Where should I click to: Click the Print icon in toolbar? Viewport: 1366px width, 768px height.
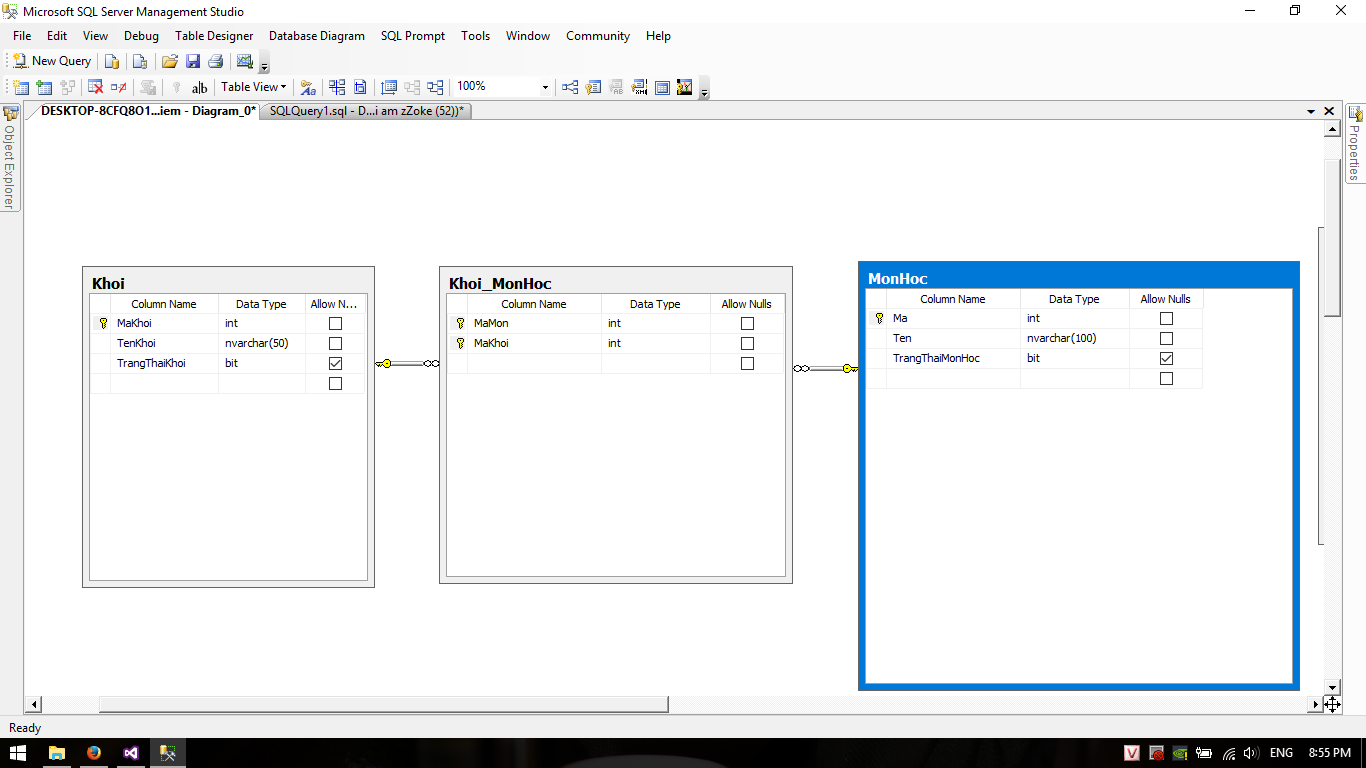pyautogui.click(x=215, y=61)
